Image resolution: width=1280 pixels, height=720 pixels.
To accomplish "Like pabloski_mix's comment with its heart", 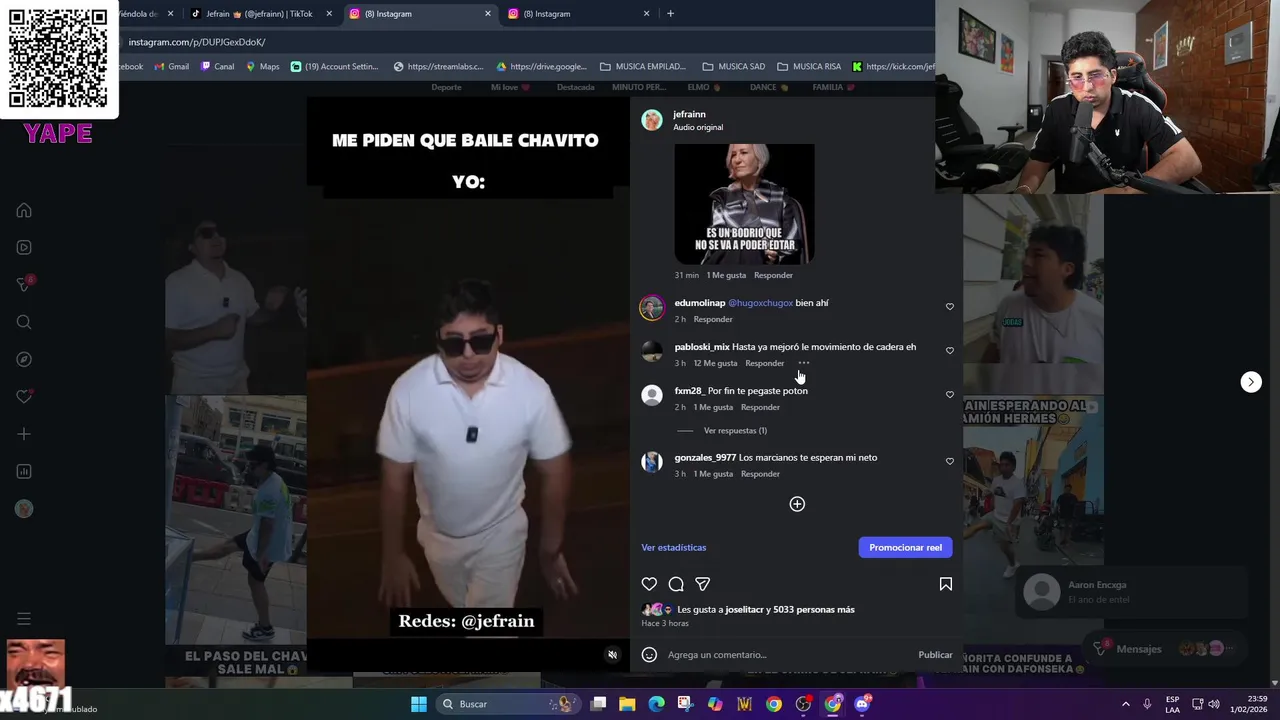I will 950,351.
